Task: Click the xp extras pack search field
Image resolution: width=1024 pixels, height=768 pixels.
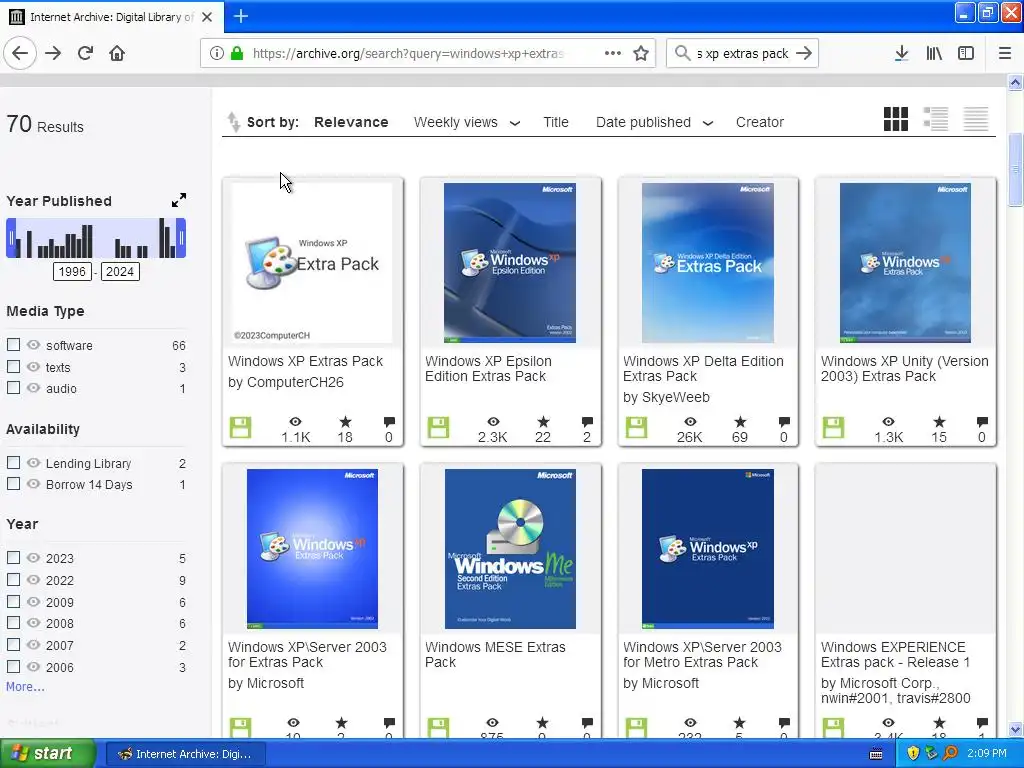Action: [x=742, y=54]
